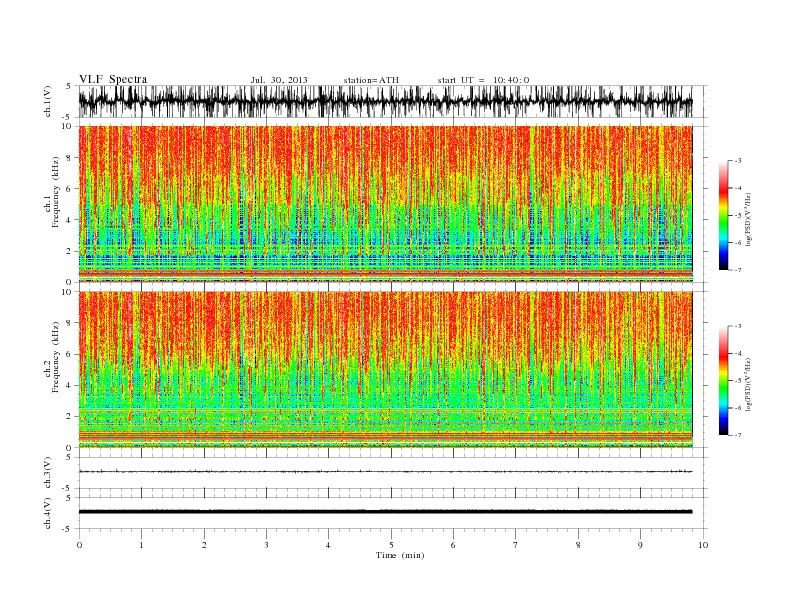792x612 pixels.
Task: Click the 'ch.4(V)' axis label
Action: 48,513
